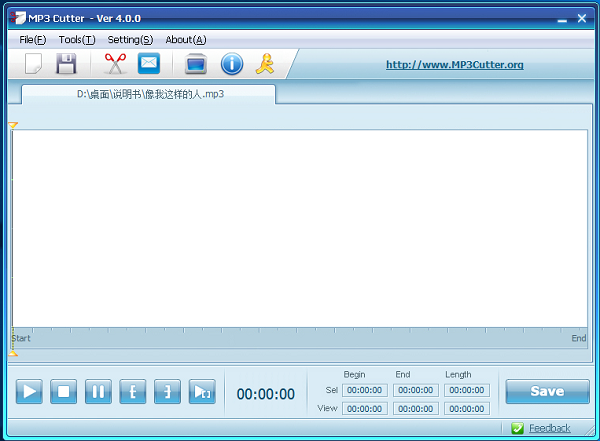The image size is (600, 441).
Task: Click the timeline ruler between Start and End
Action: pyautogui.click(x=300, y=338)
